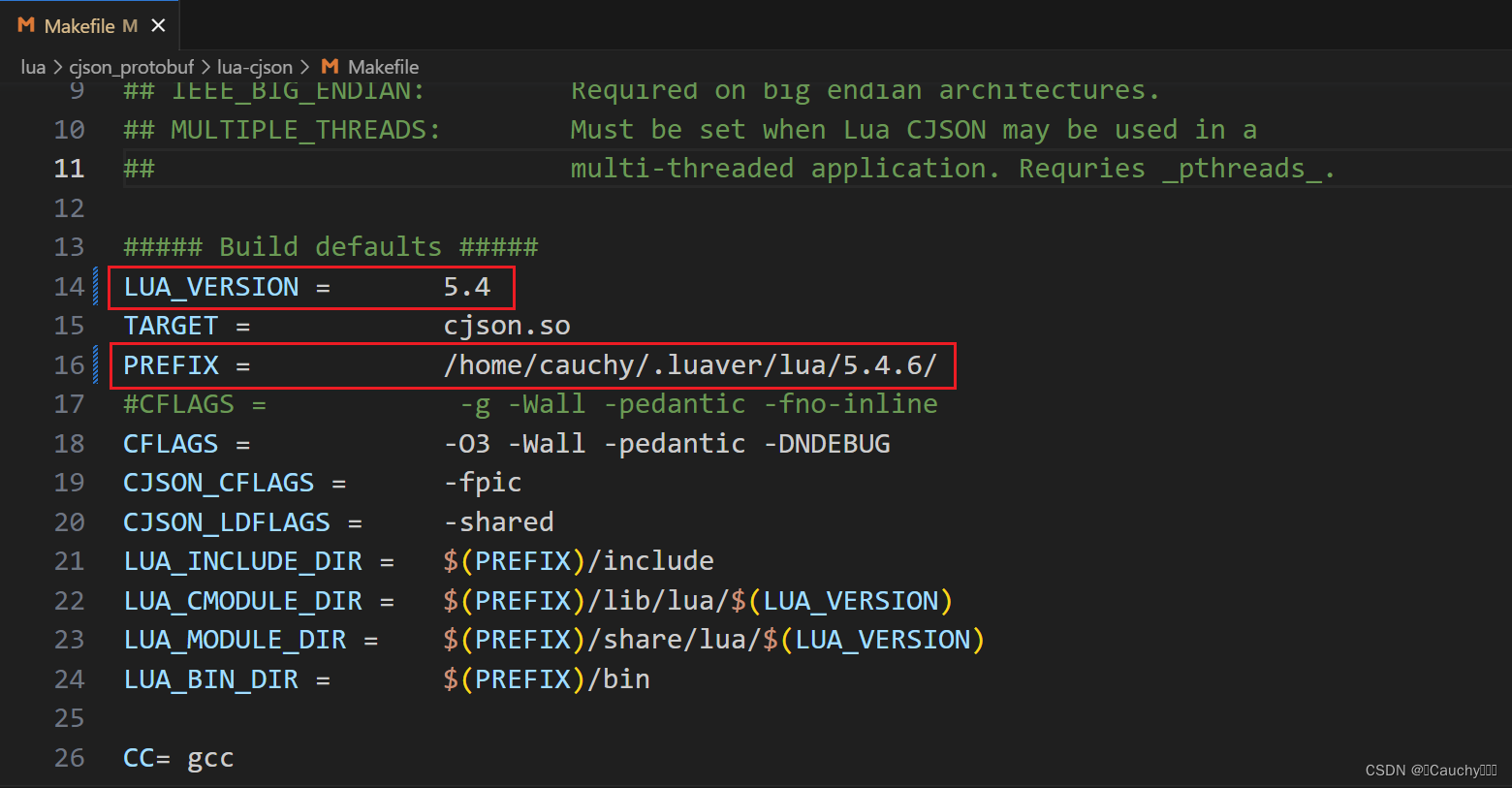The image size is (1512, 788).
Task: Click line number 11
Action: tap(69, 169)
